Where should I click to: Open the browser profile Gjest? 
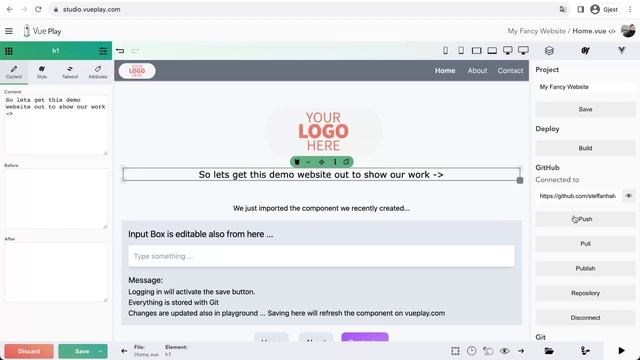click(604, 9)
